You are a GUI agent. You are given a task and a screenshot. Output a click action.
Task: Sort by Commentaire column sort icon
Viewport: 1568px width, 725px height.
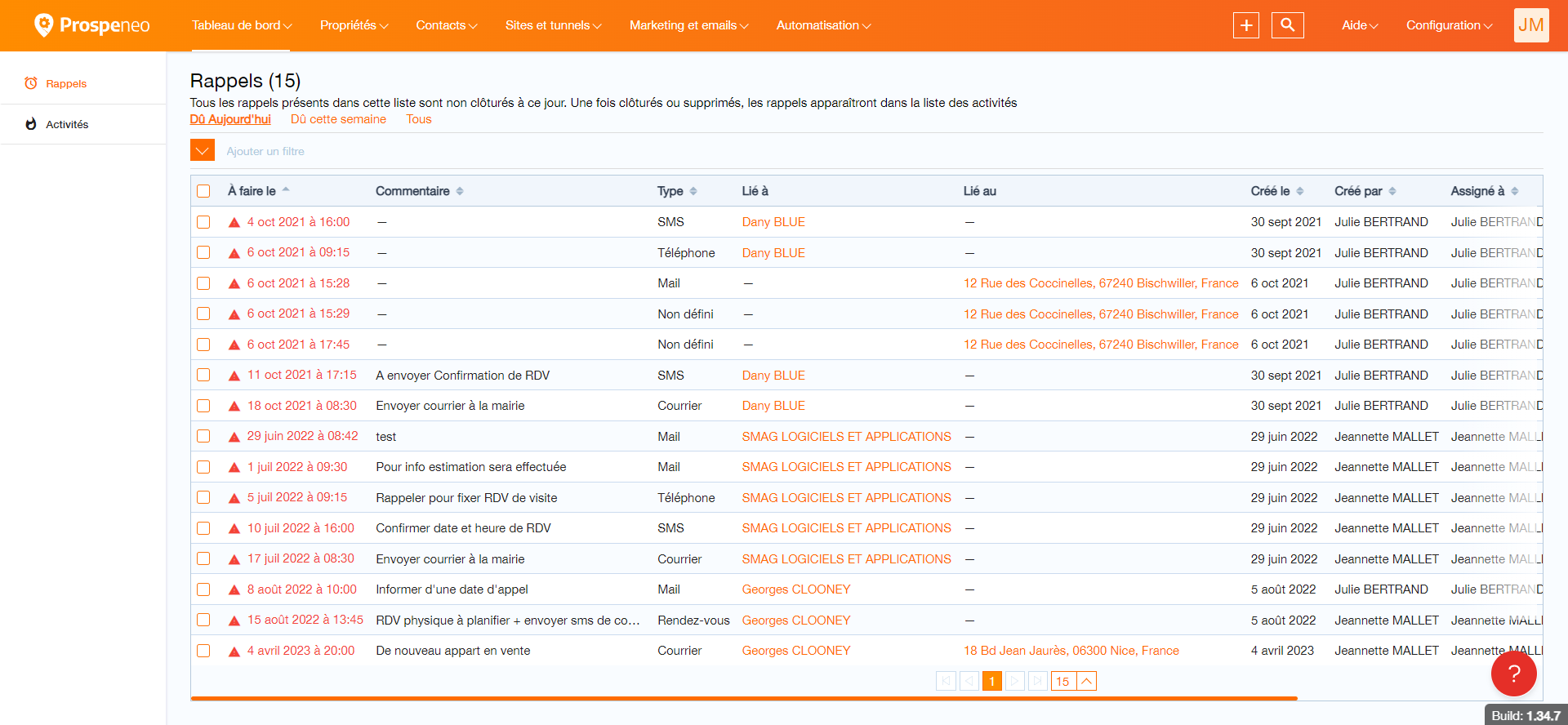460,191
